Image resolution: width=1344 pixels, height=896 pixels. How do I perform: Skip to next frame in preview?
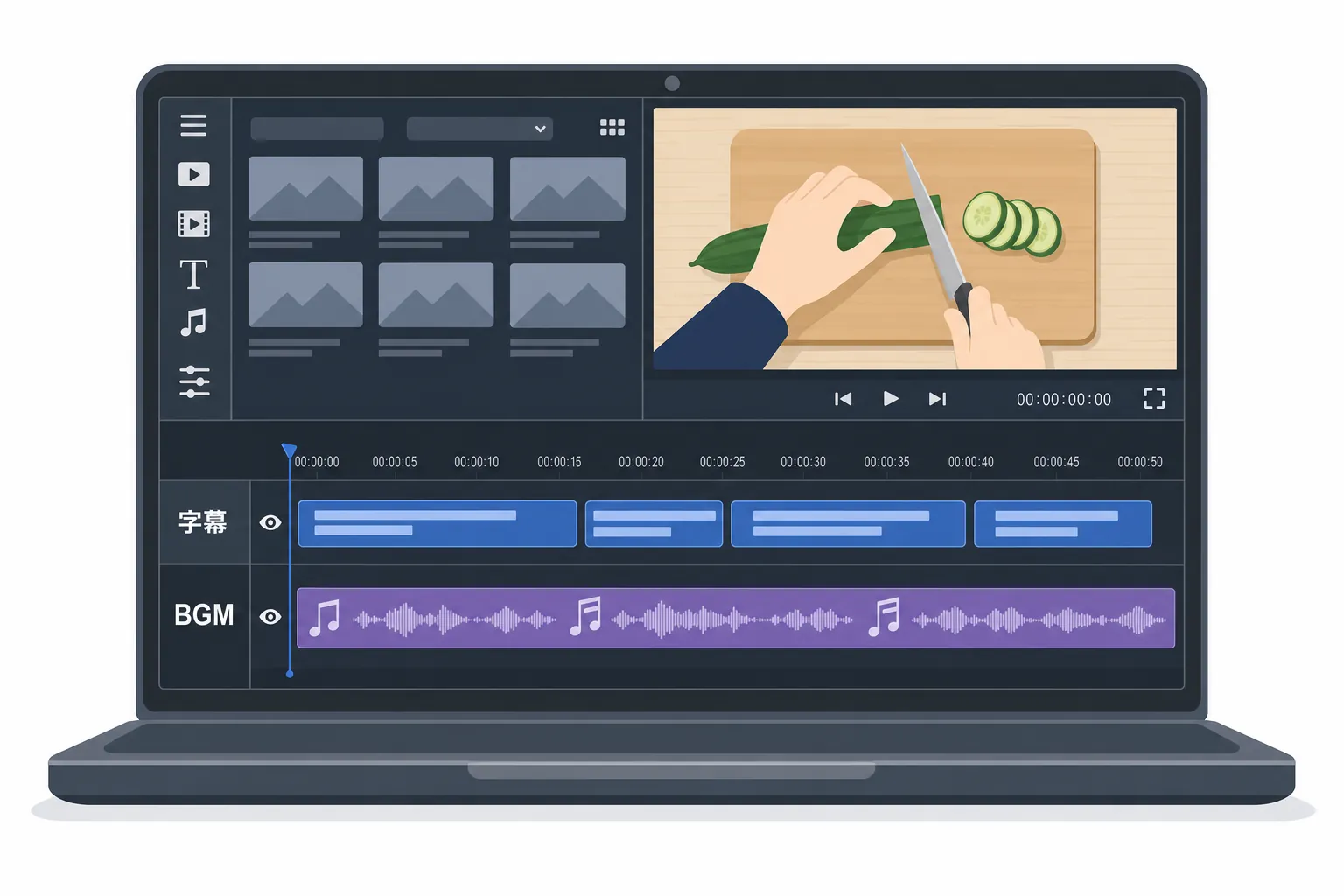[x=937, y=399]
